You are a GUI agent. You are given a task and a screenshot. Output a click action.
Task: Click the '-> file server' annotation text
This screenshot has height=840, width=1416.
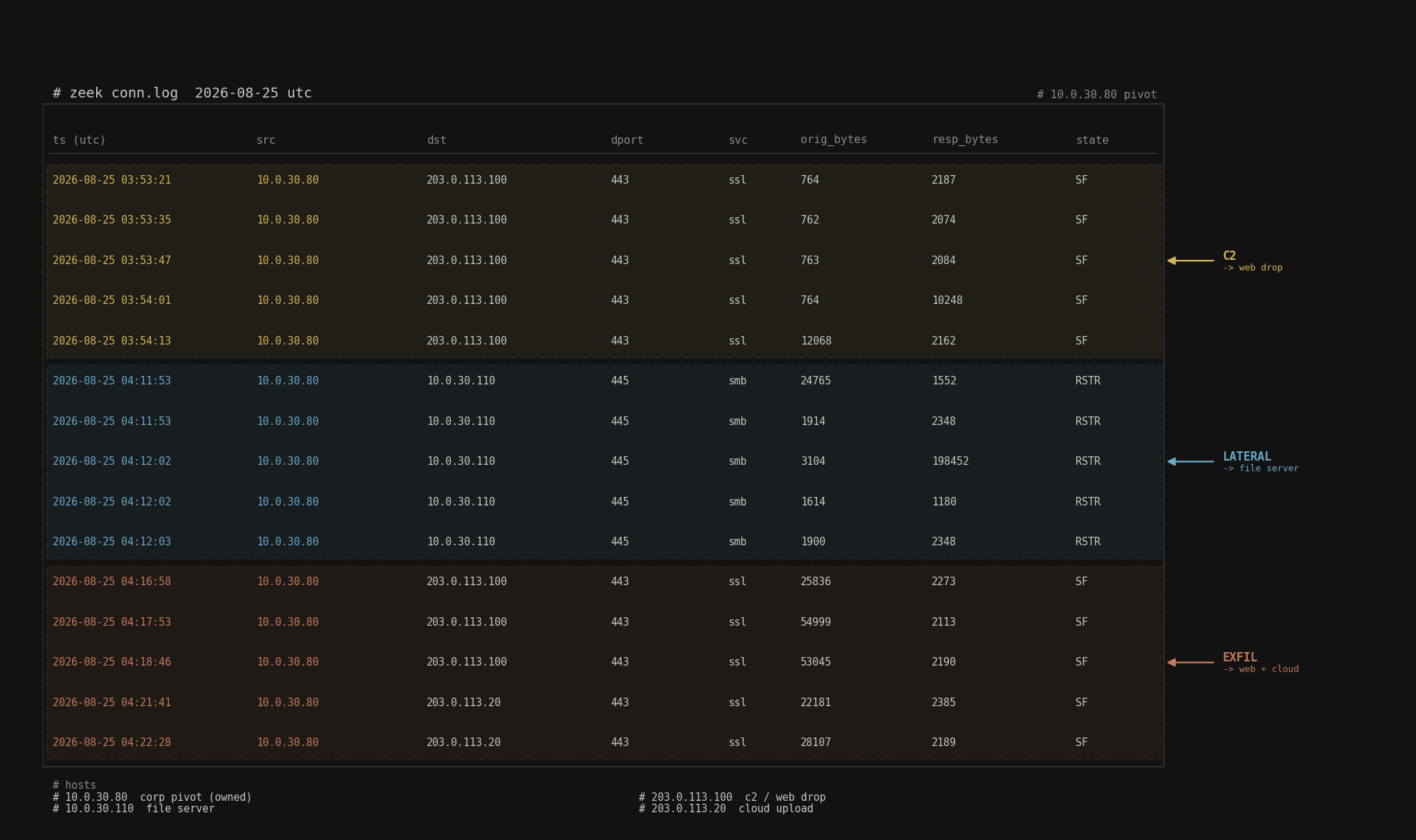pos(1261,468)
